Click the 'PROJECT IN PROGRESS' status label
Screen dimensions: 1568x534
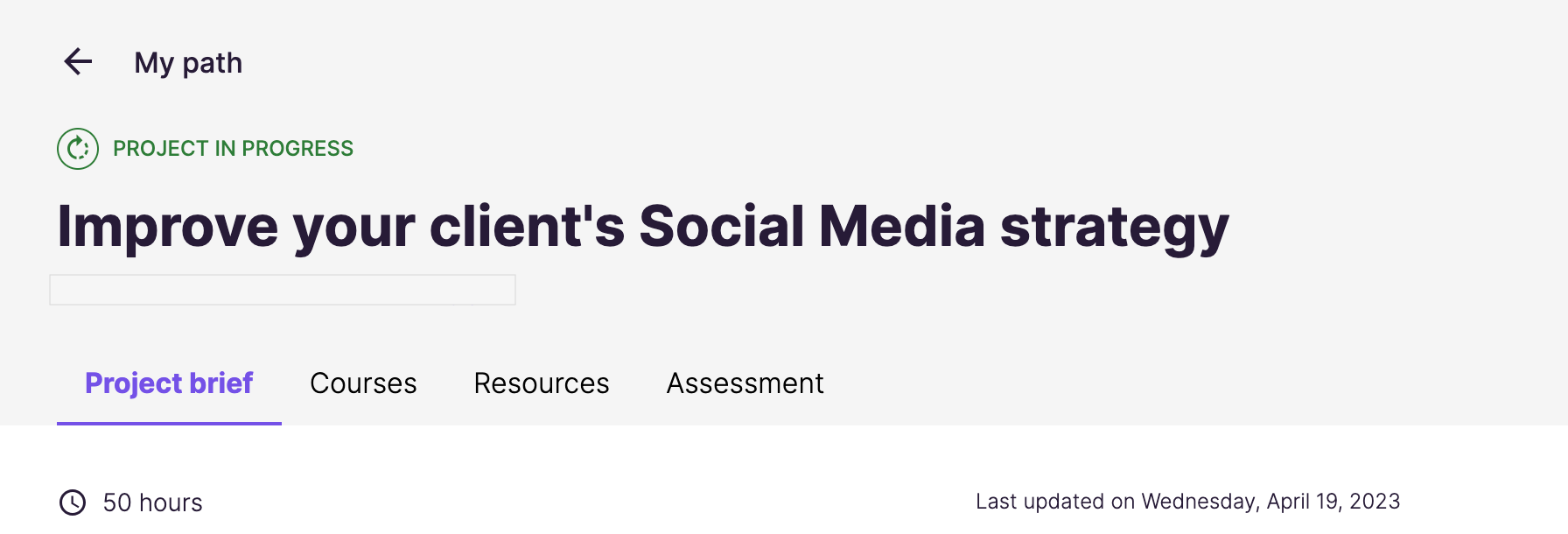pos(233,148)
